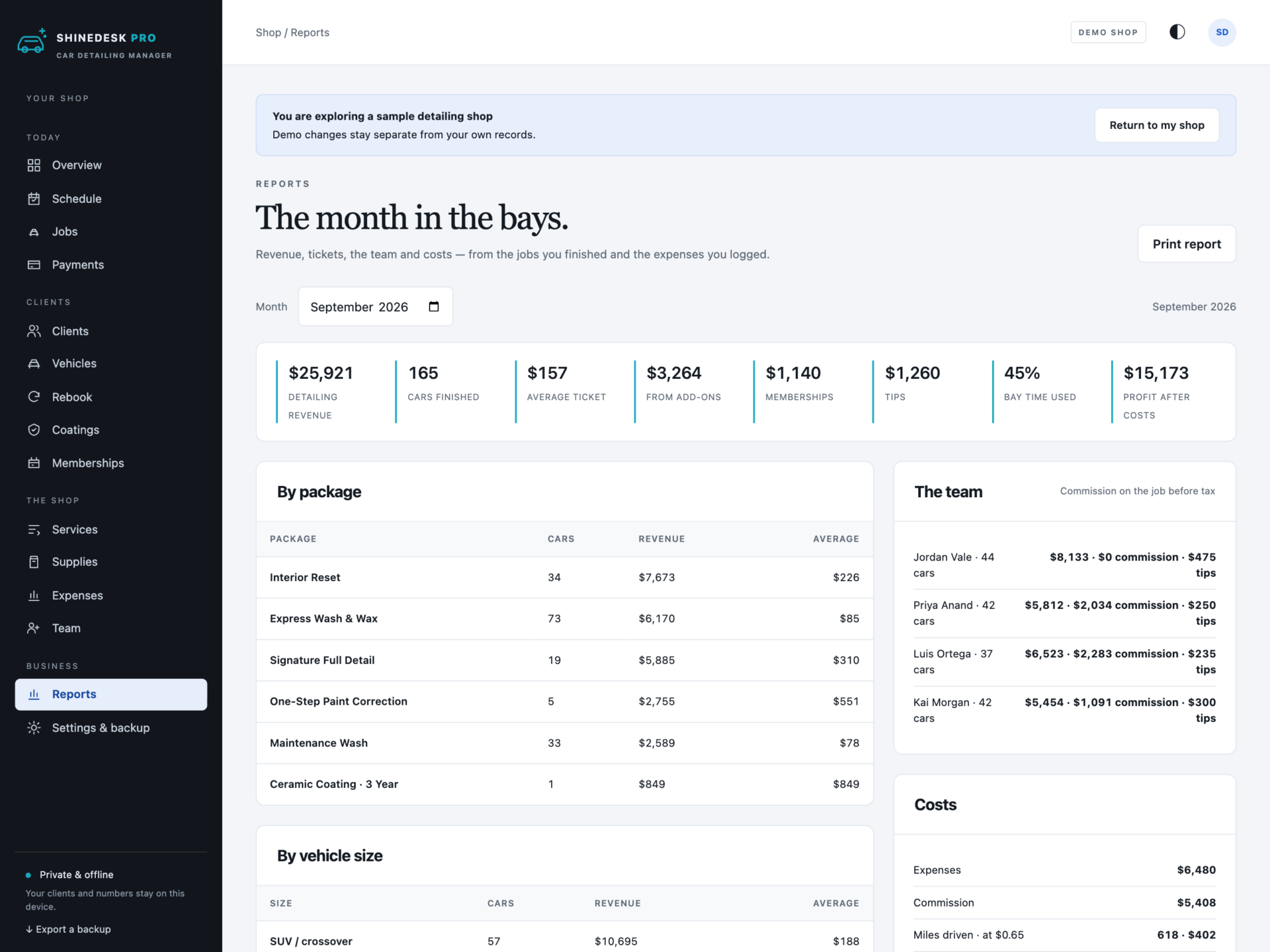
Task: Click Jordan Vale team entry
Action: (1064, 565)
